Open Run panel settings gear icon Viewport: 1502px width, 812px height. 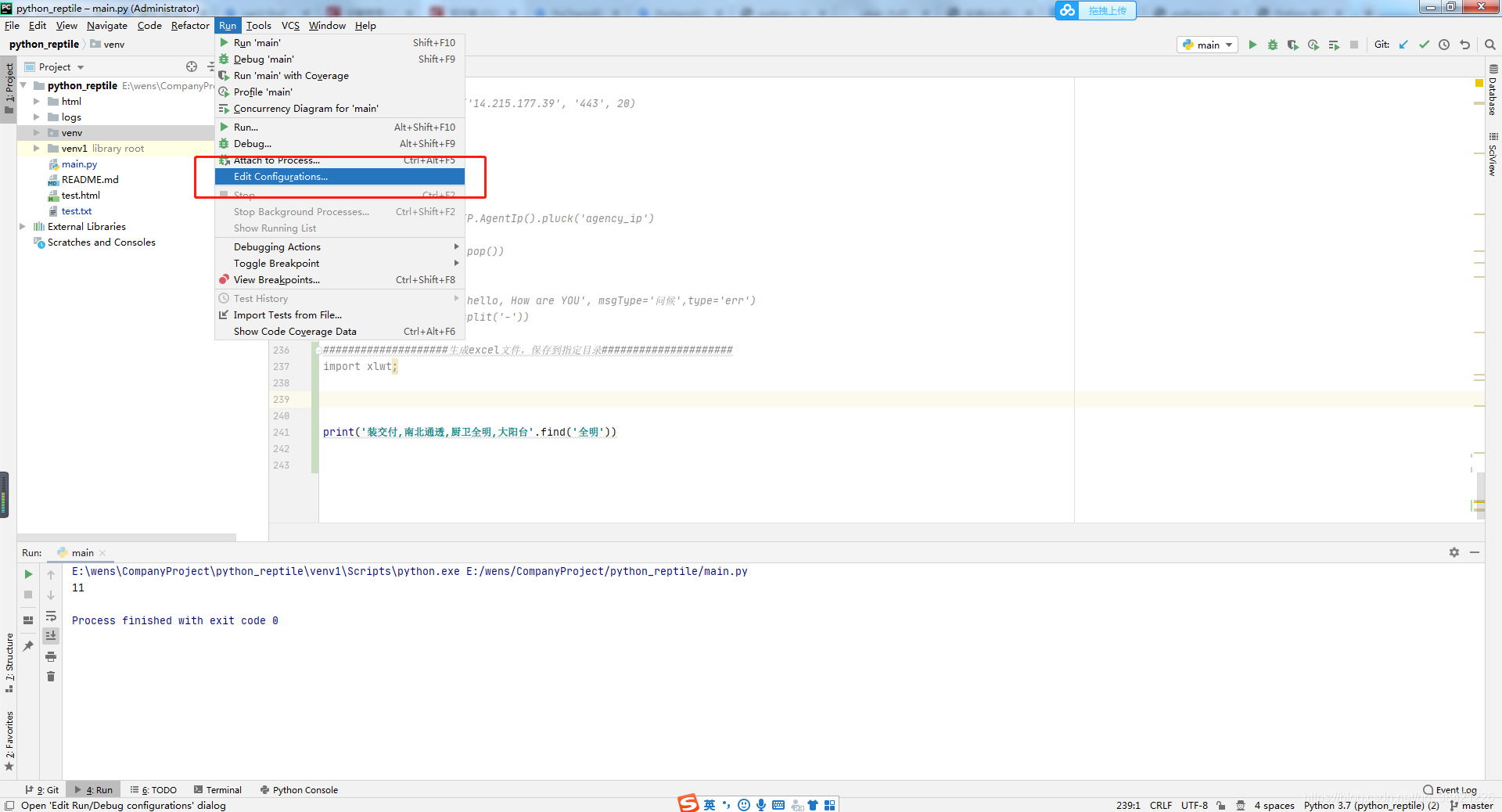pos(1453,552)
